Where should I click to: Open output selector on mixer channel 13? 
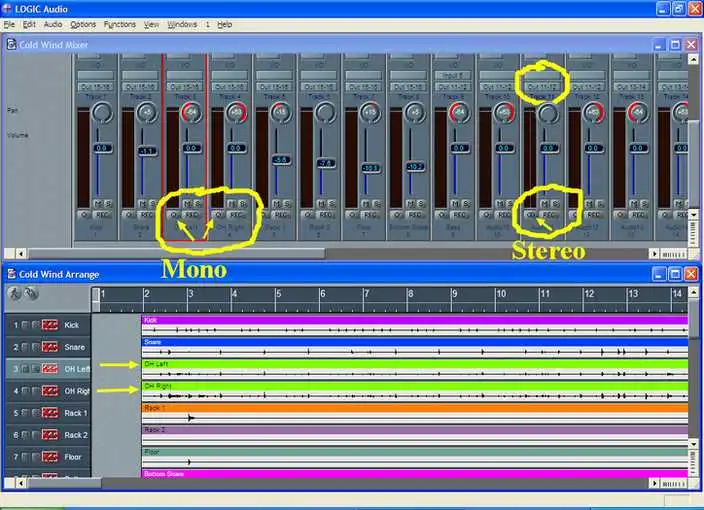632,87
